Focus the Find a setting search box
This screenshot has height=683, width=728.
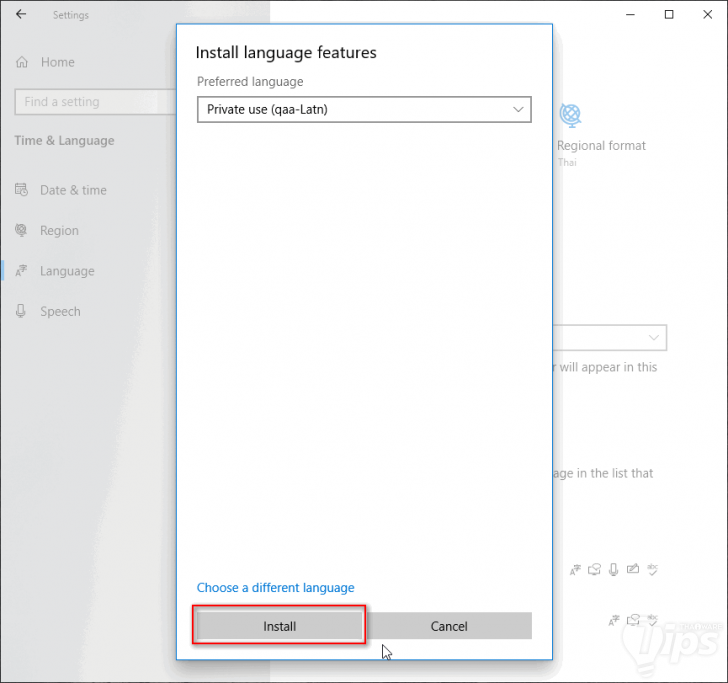click(x=95, y=102)
